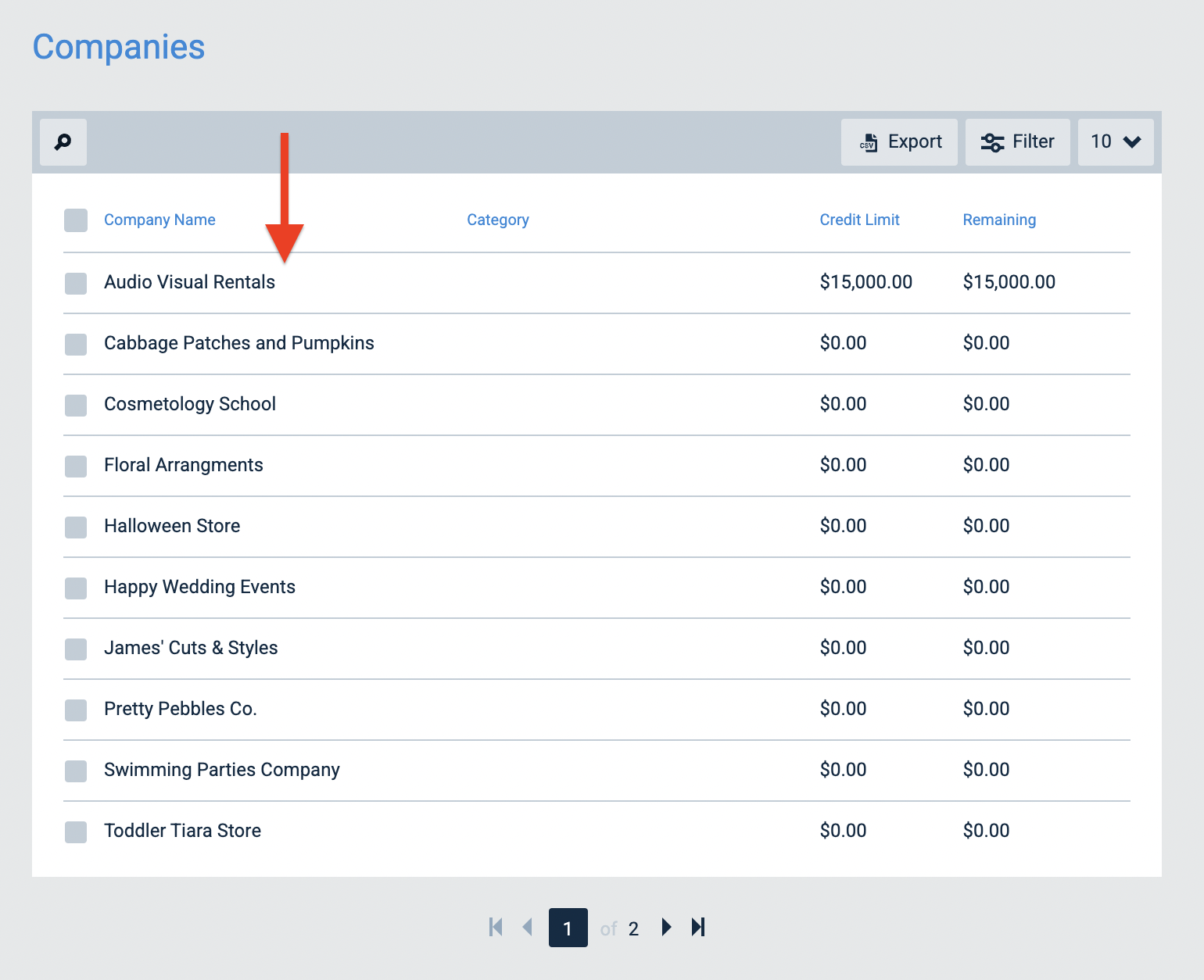This screenshot has width=1204, height=980.
Task: Select page 1 in pagination
Action: coord(568,928)
